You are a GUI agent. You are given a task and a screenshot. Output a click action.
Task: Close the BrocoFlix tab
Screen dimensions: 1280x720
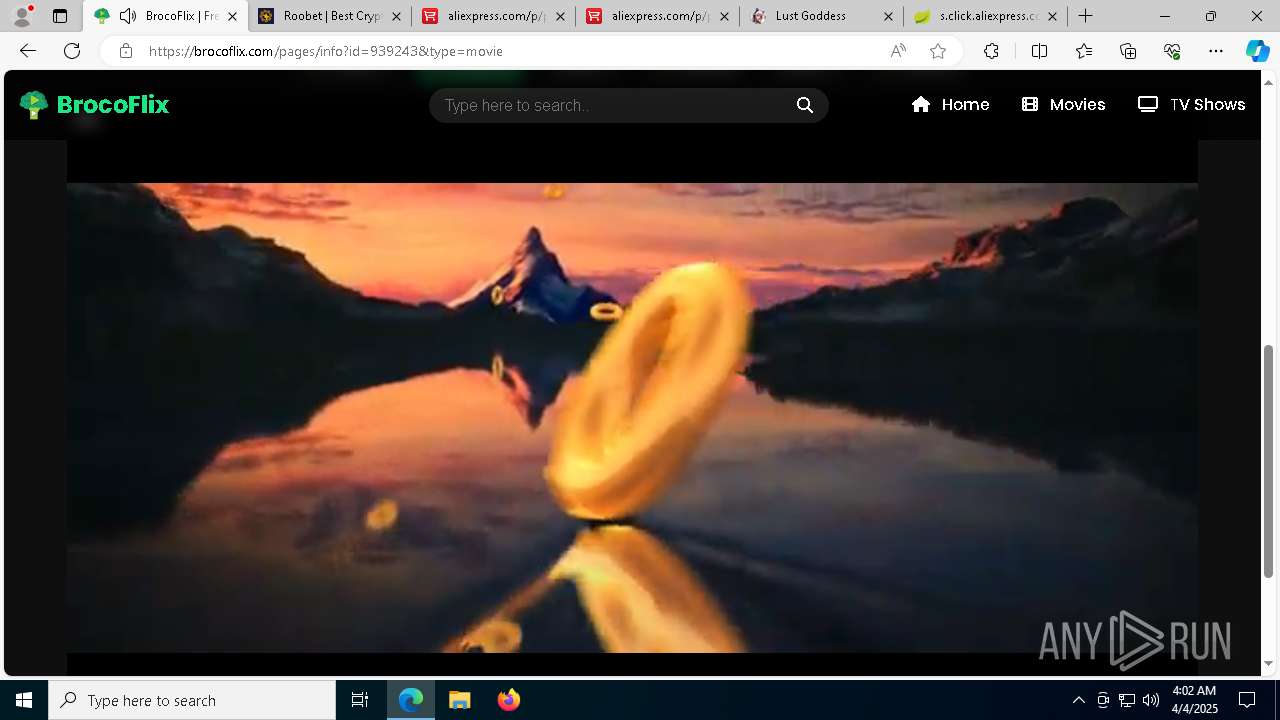[232, 16]
